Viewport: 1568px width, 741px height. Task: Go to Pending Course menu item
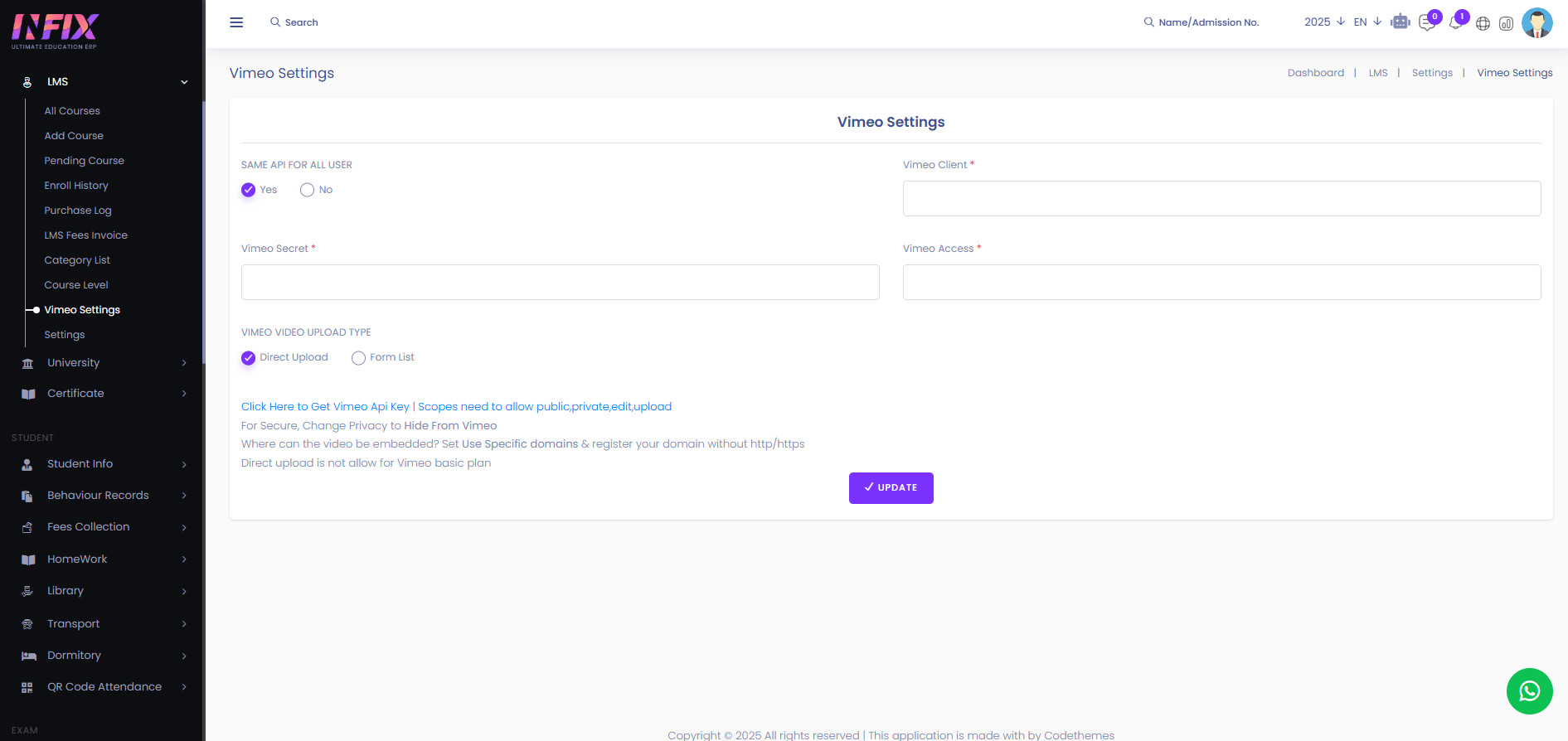click(x=84, y=161)
